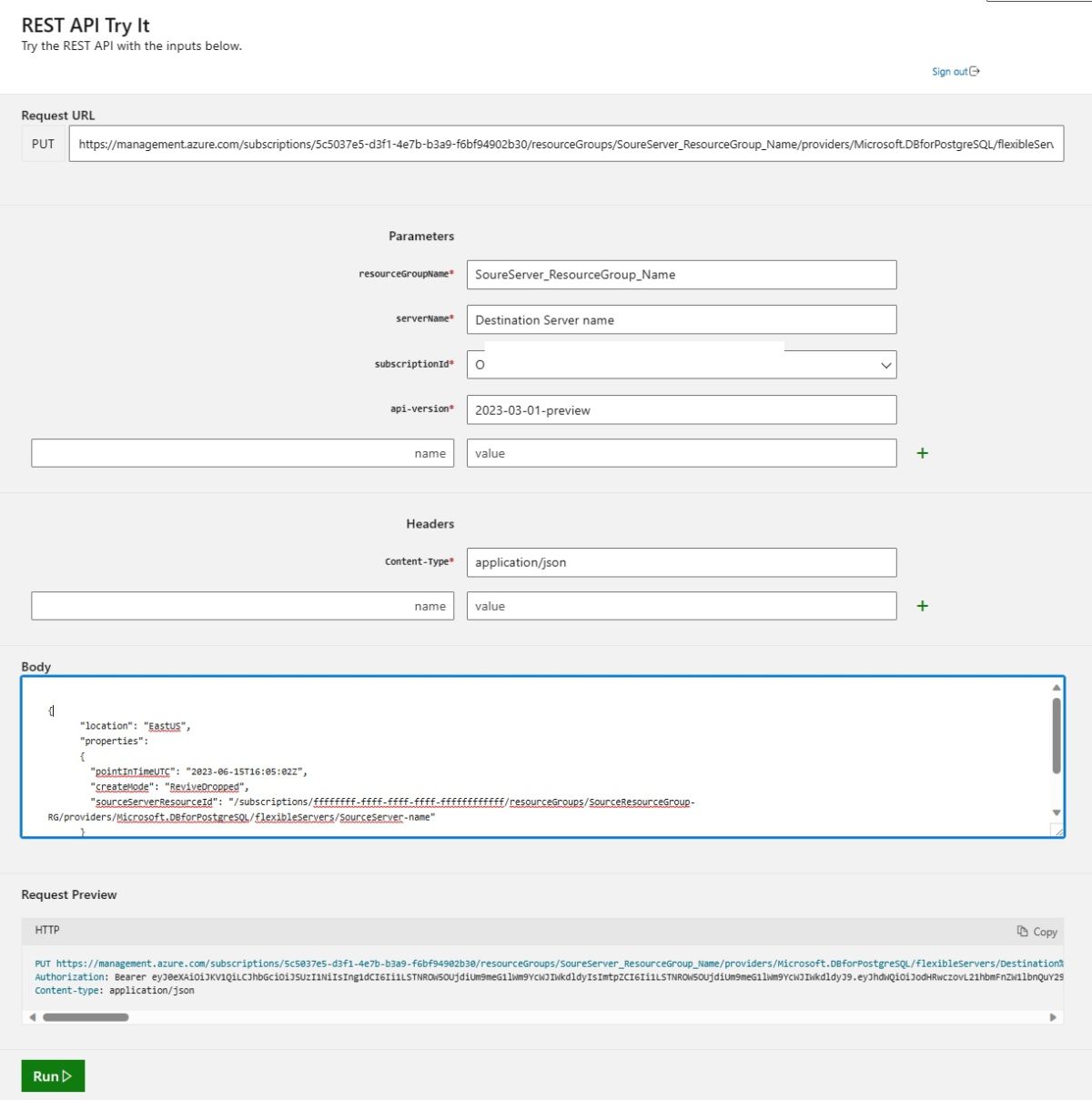Click the header name input field

click(242, 606)
